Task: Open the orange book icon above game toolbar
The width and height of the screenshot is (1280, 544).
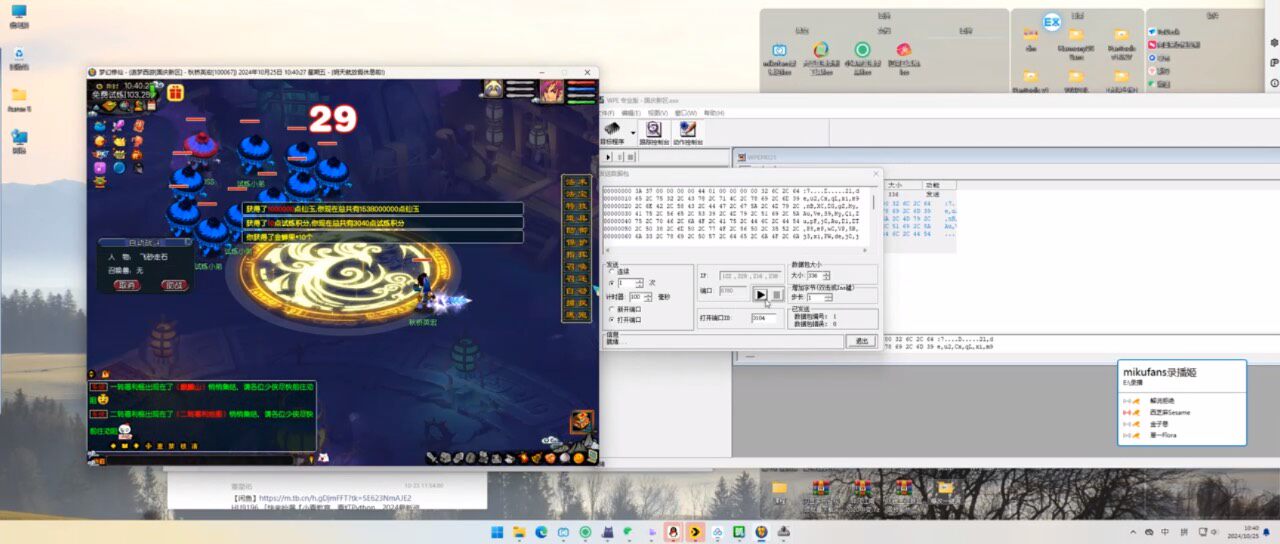Action: tap(581, 421)
